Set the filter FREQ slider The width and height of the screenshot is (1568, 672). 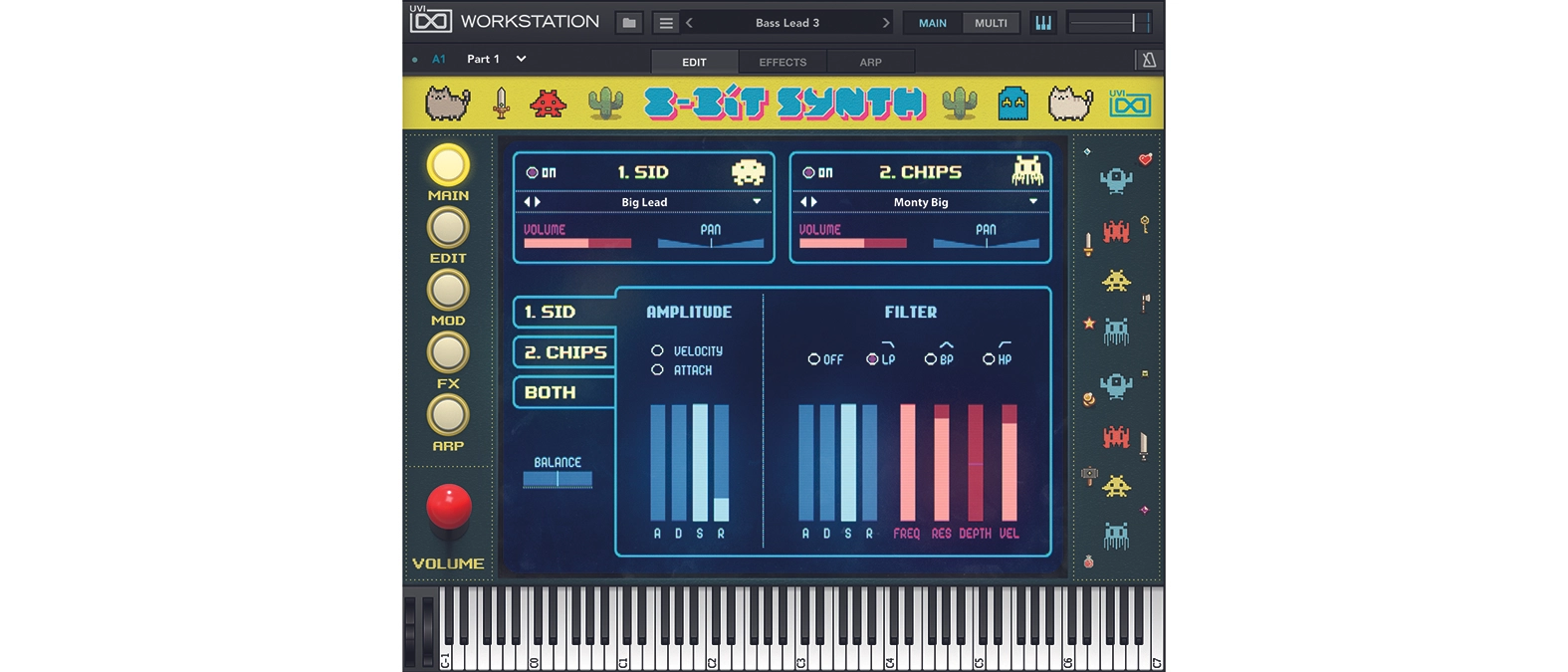tap(907, 462)
